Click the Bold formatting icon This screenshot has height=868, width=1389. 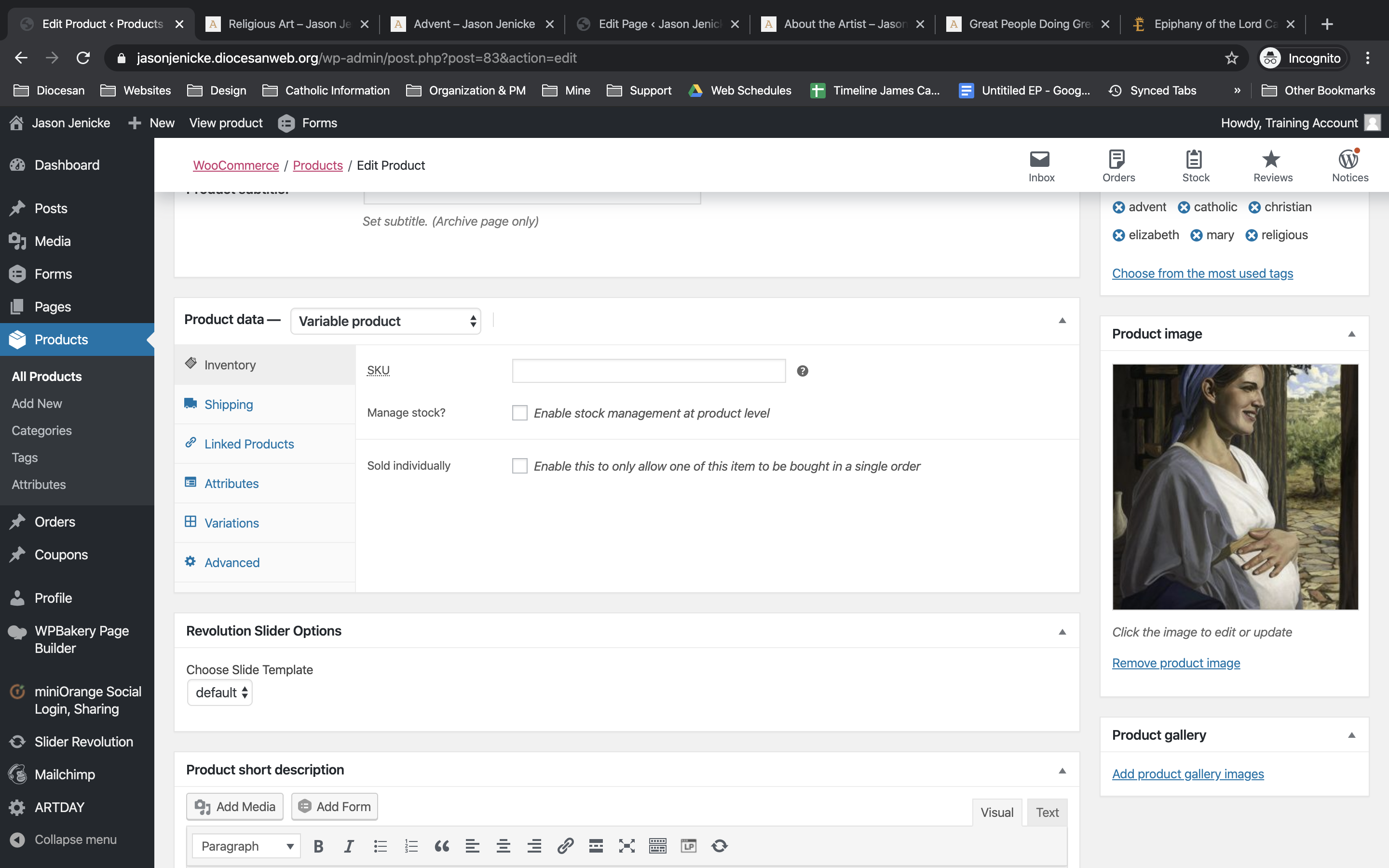[318, 846]
